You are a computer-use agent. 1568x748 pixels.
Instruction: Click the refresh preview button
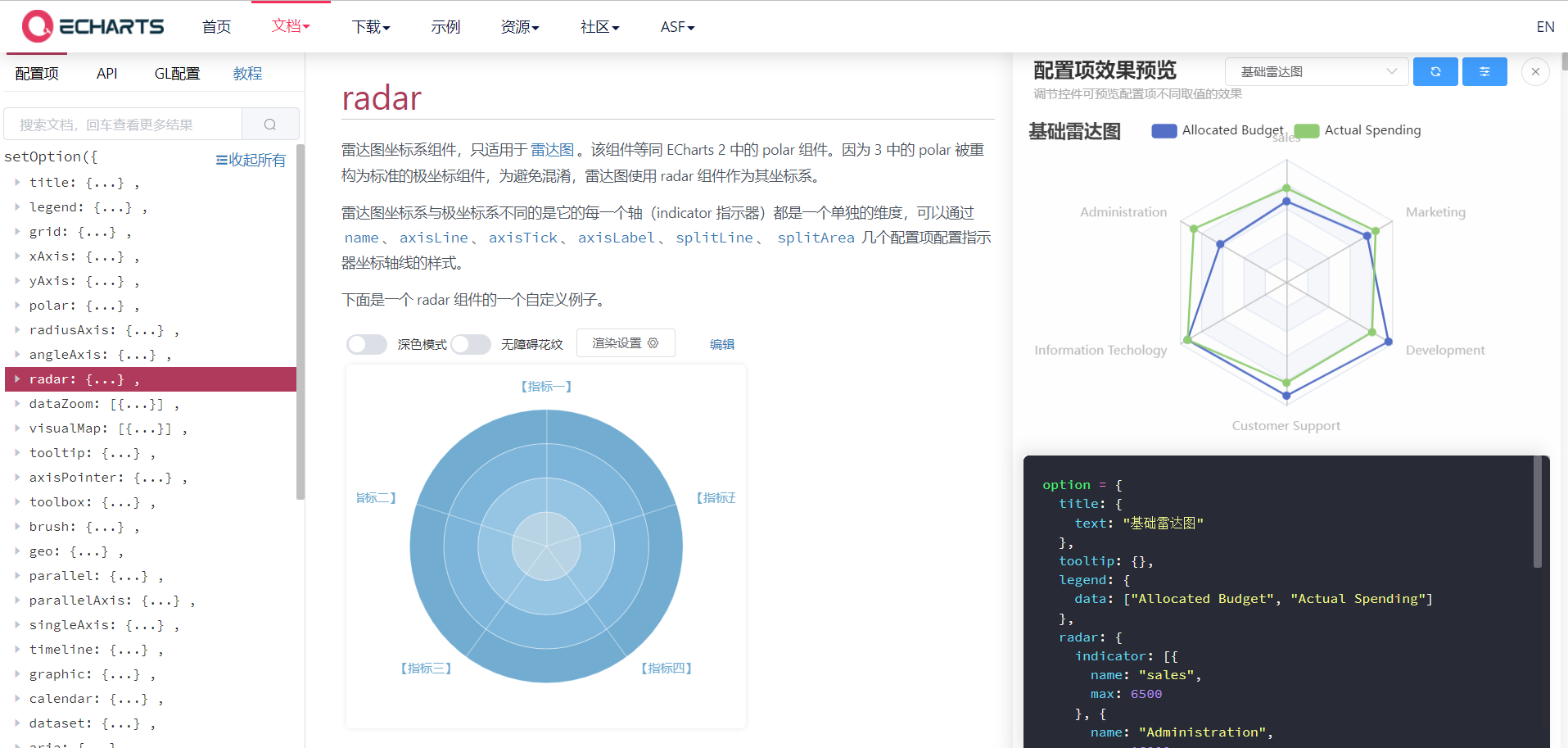pyautogui.click(x=1435, y=72)
